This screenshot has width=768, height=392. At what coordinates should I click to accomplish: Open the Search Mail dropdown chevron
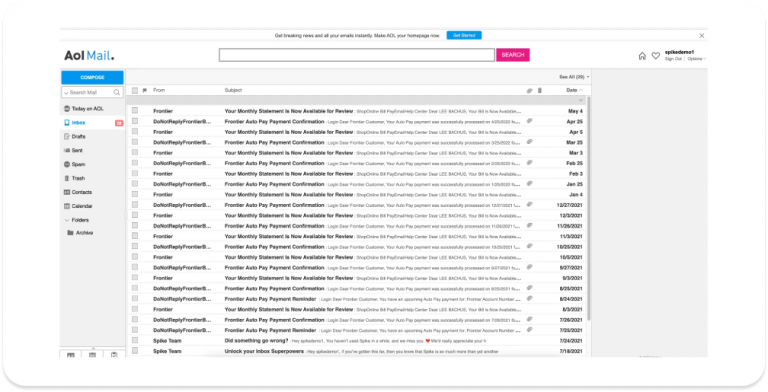66,93
